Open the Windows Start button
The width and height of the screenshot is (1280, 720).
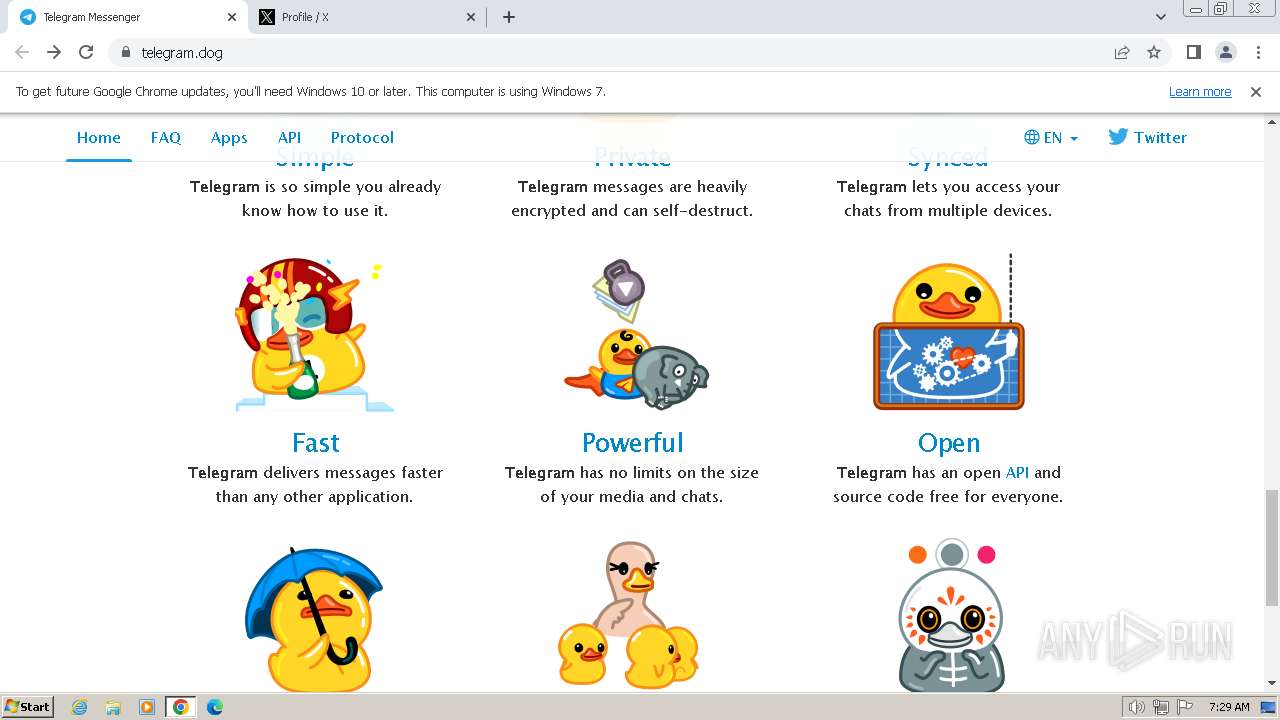click(28, 707)
